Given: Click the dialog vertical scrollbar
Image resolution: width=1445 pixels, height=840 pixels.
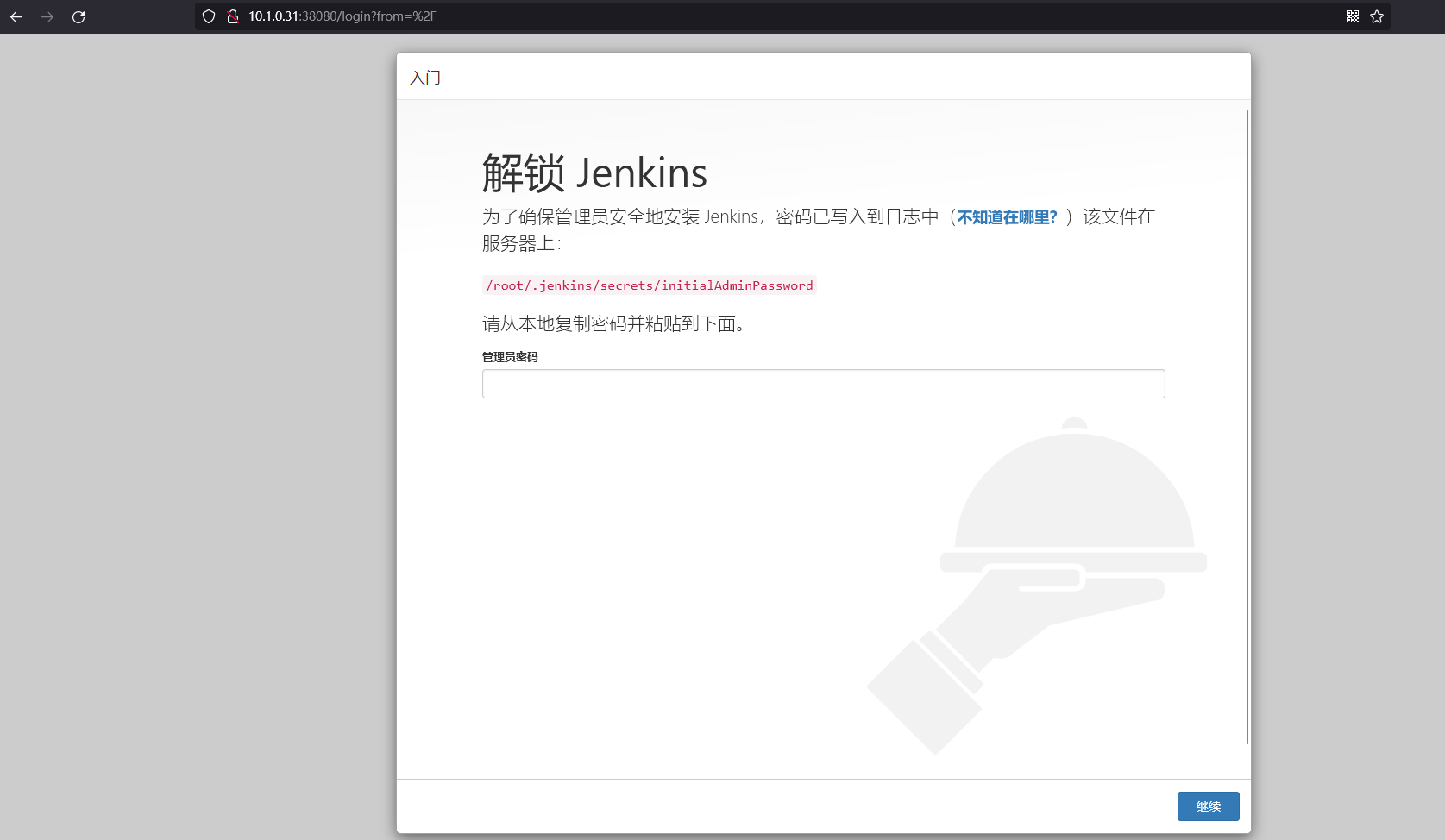Looking at the screenshot, I should click(1247, 427).
